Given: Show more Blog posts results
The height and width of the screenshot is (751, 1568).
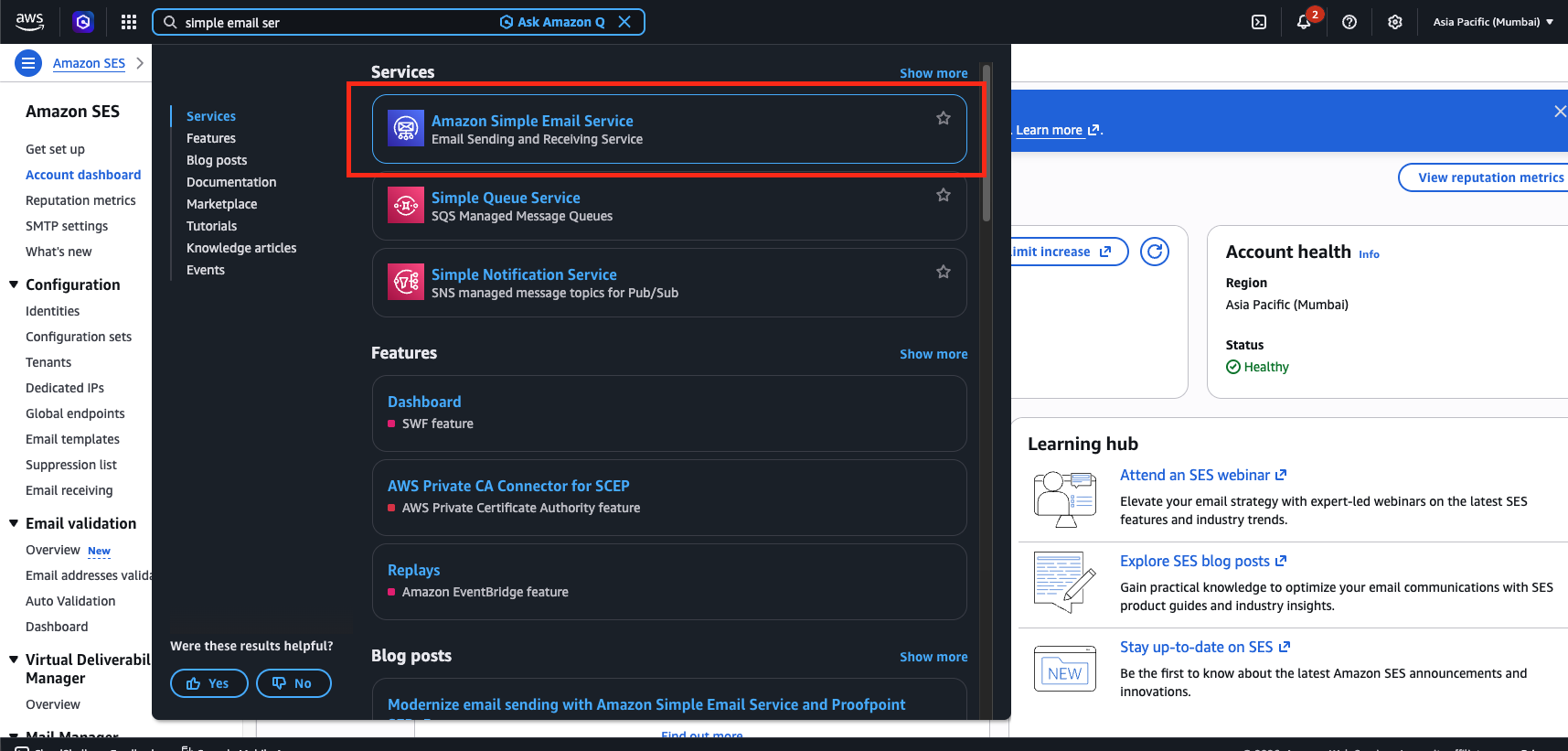Looking at the screenshot, I should tap(933, 657).
